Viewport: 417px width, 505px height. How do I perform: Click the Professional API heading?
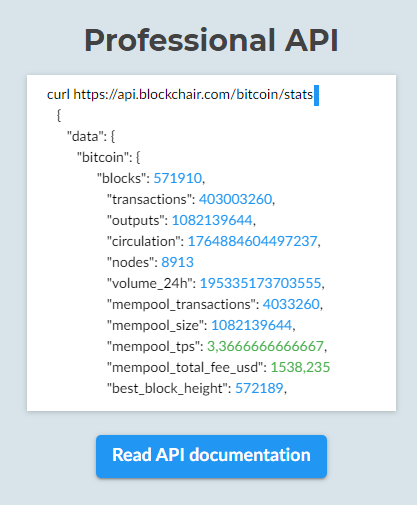pos(211,40)
